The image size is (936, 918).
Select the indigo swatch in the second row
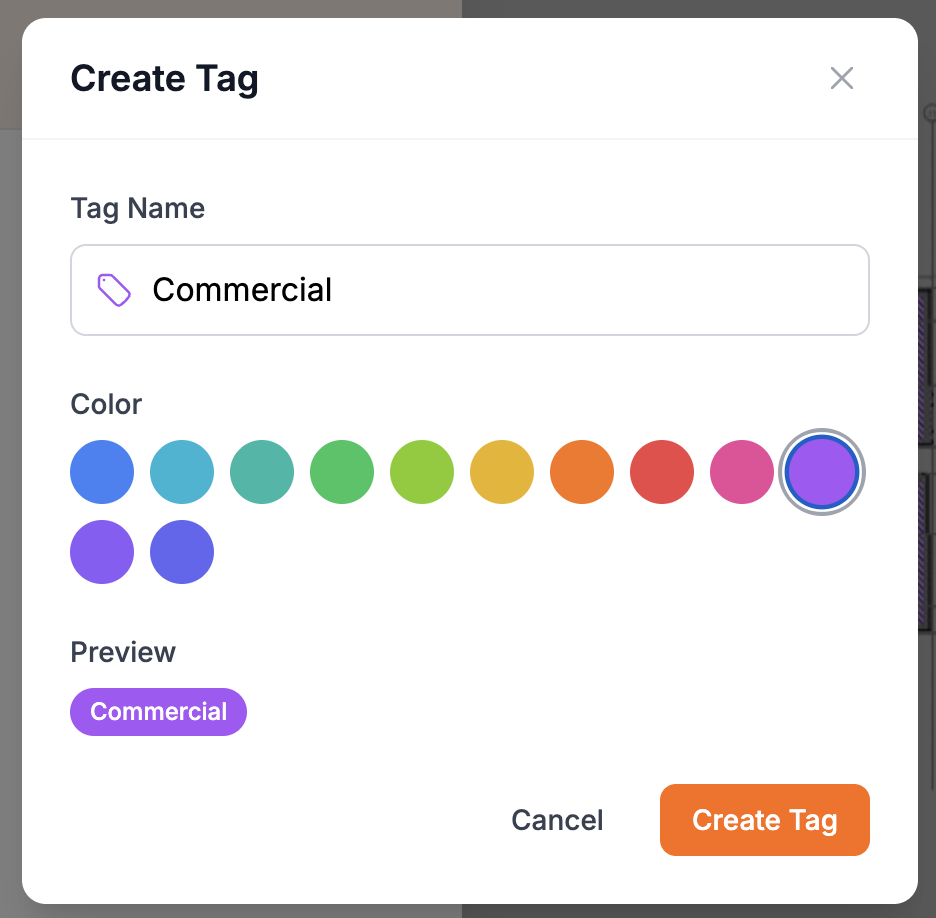(181, 551)
